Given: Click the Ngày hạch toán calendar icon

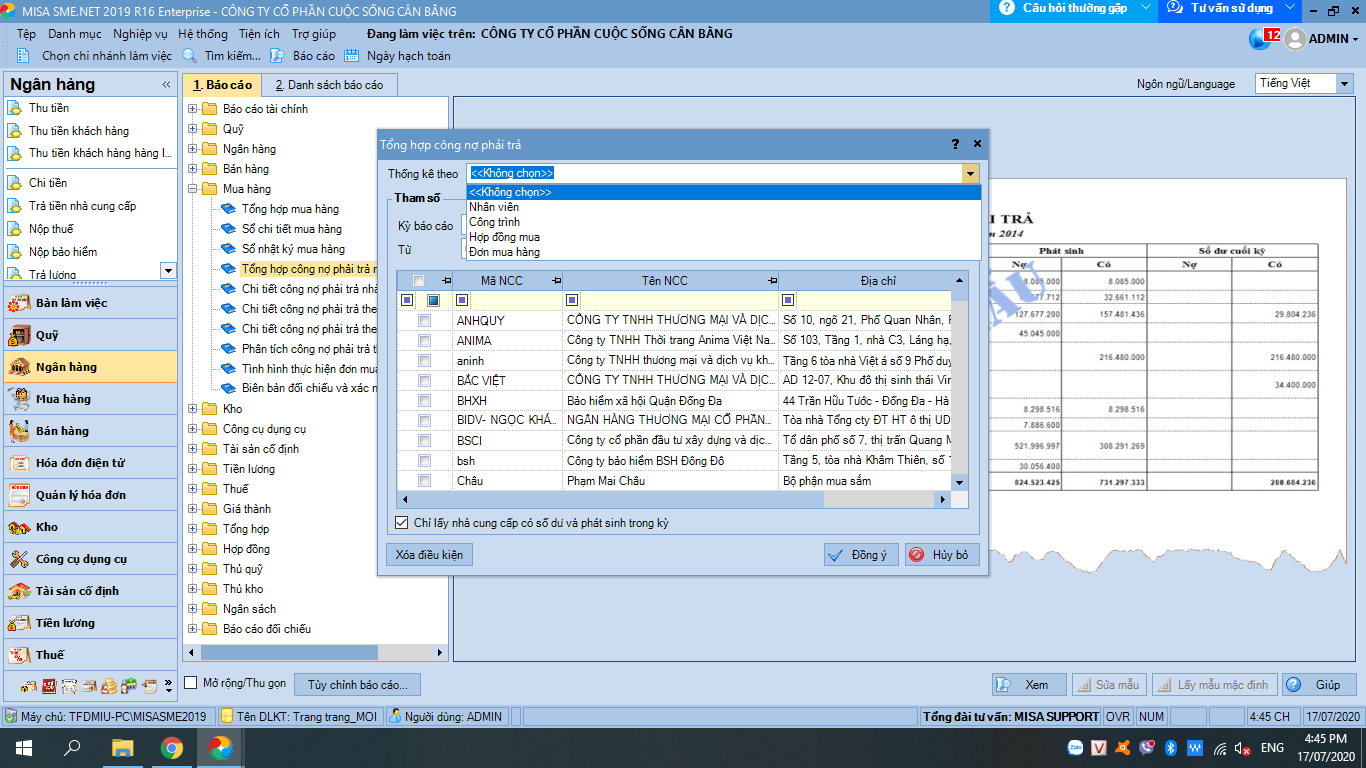Looking at the screenshot, I should (x=351, y=56).
